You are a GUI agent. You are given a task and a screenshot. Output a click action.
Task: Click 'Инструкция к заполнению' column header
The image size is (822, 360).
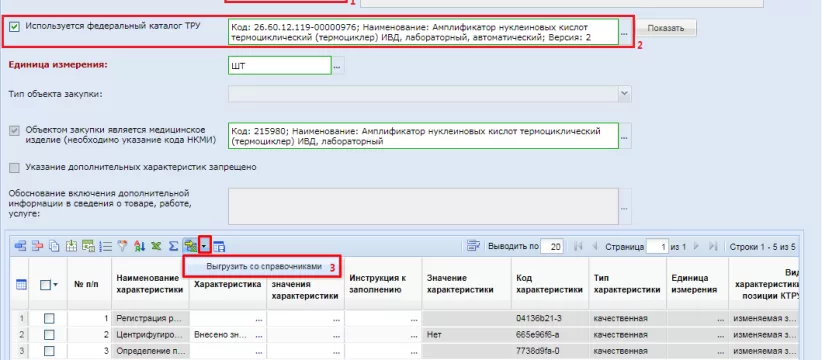(383, 284)
